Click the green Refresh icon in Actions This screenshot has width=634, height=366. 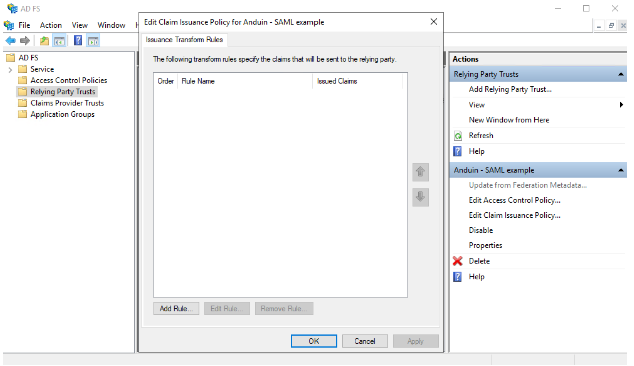(458, 135)
